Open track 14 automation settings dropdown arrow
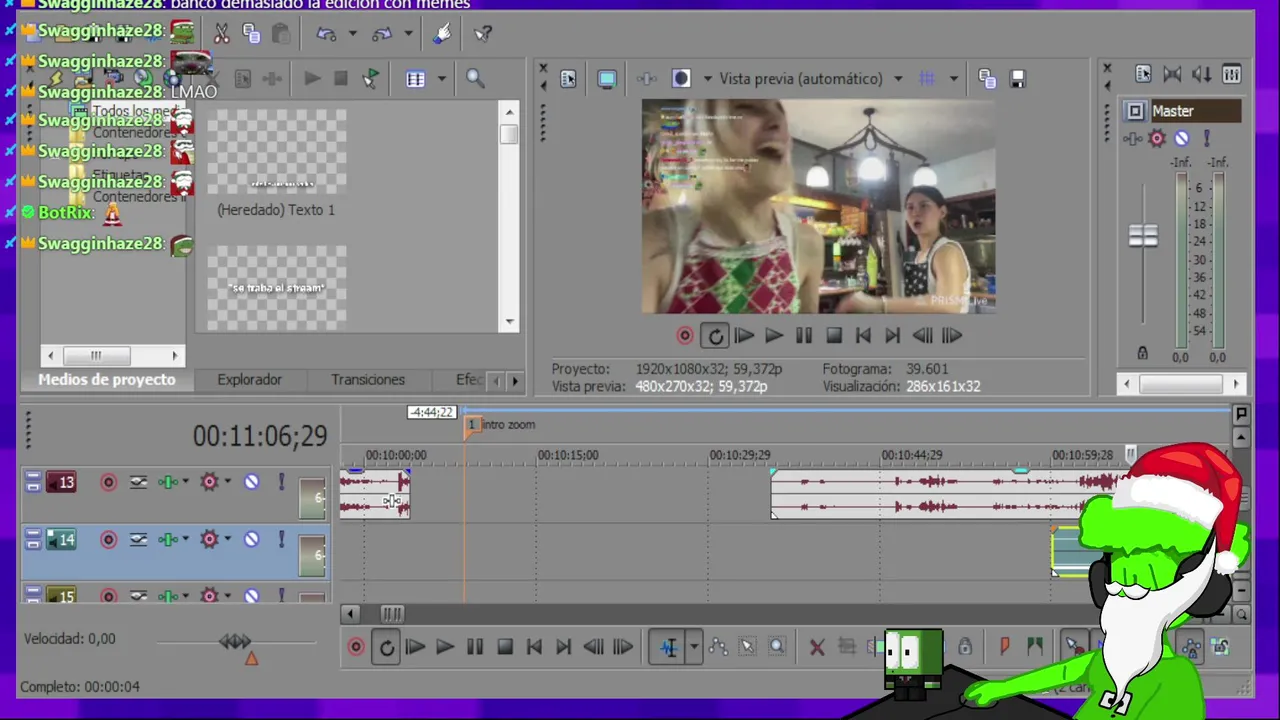 click(227, 539)
